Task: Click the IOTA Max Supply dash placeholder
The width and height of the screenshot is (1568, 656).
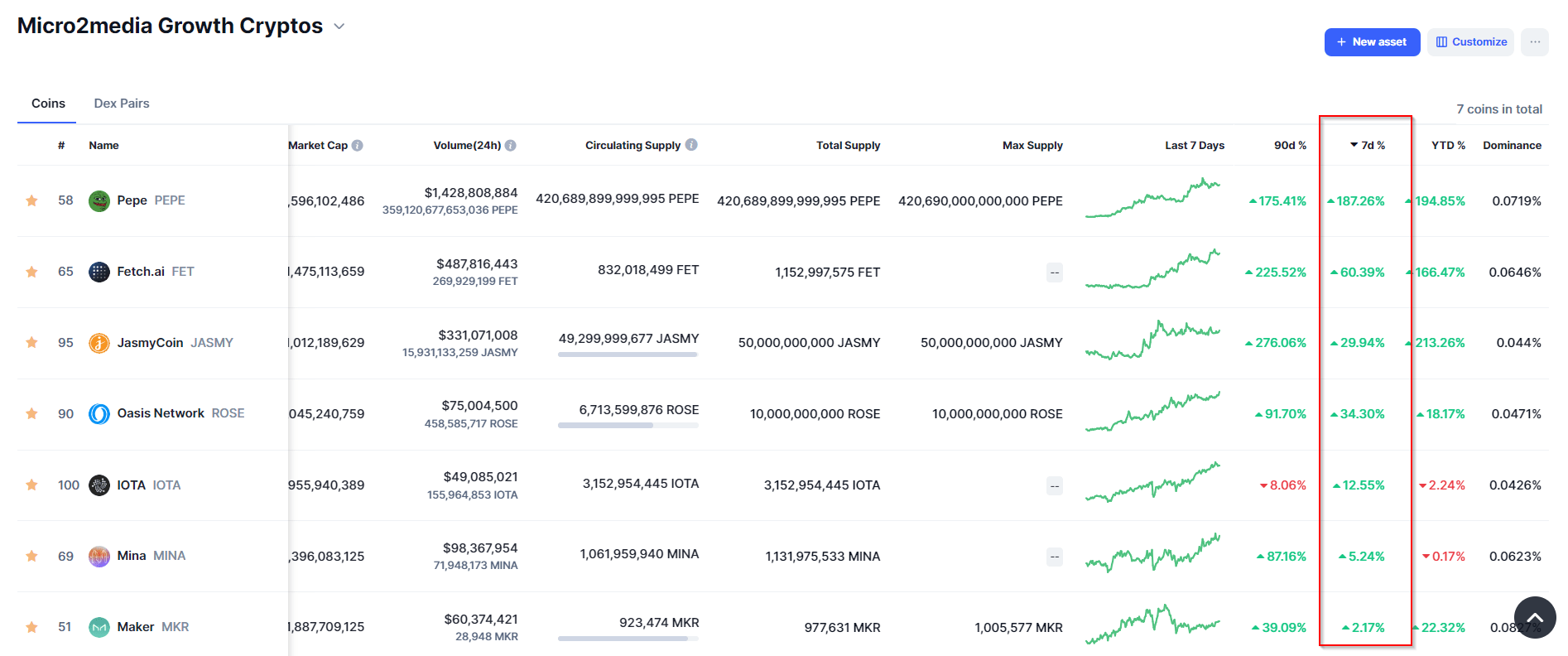Action: click(x=1055, y=486)
